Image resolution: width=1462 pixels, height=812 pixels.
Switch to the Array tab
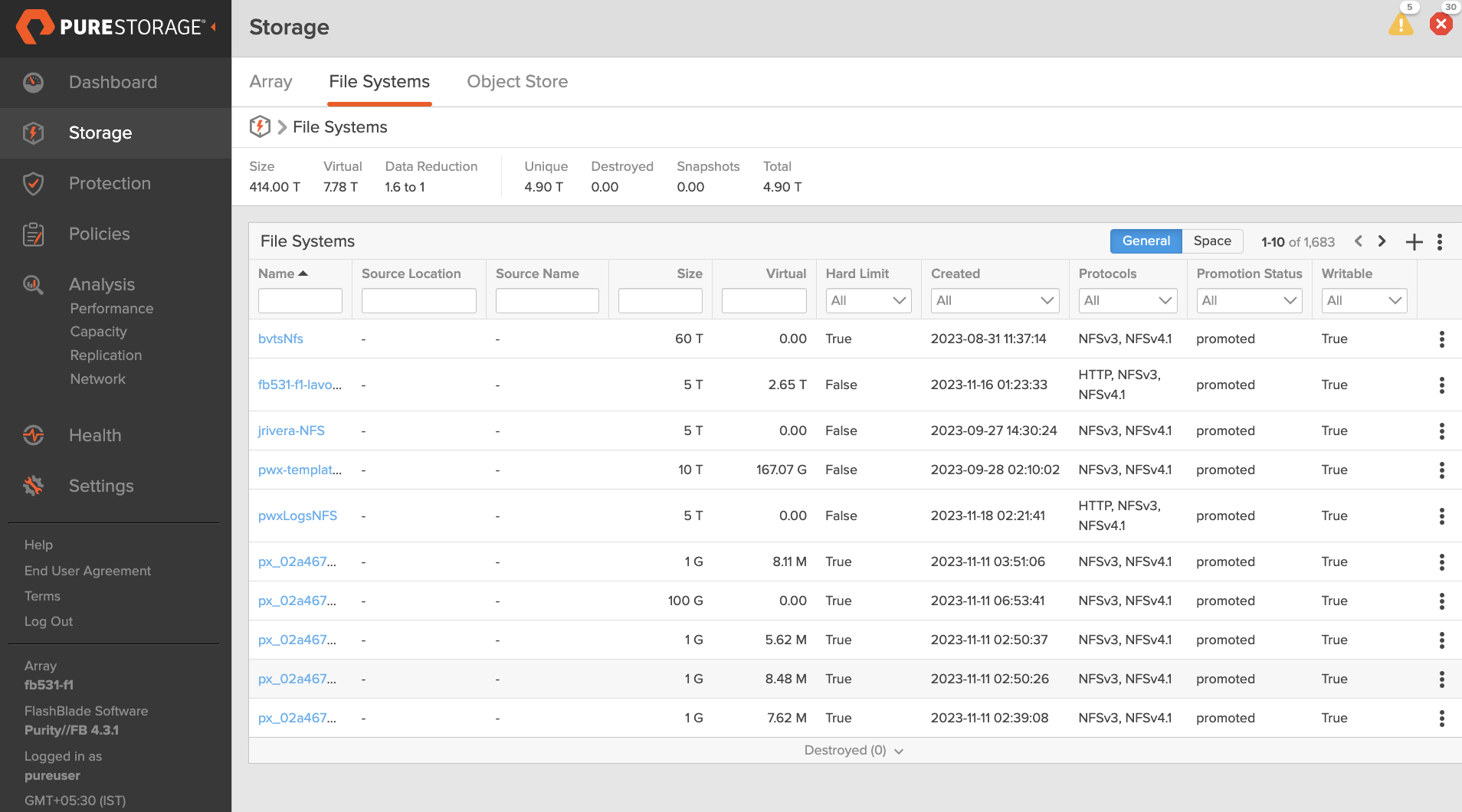pos(270,81)
